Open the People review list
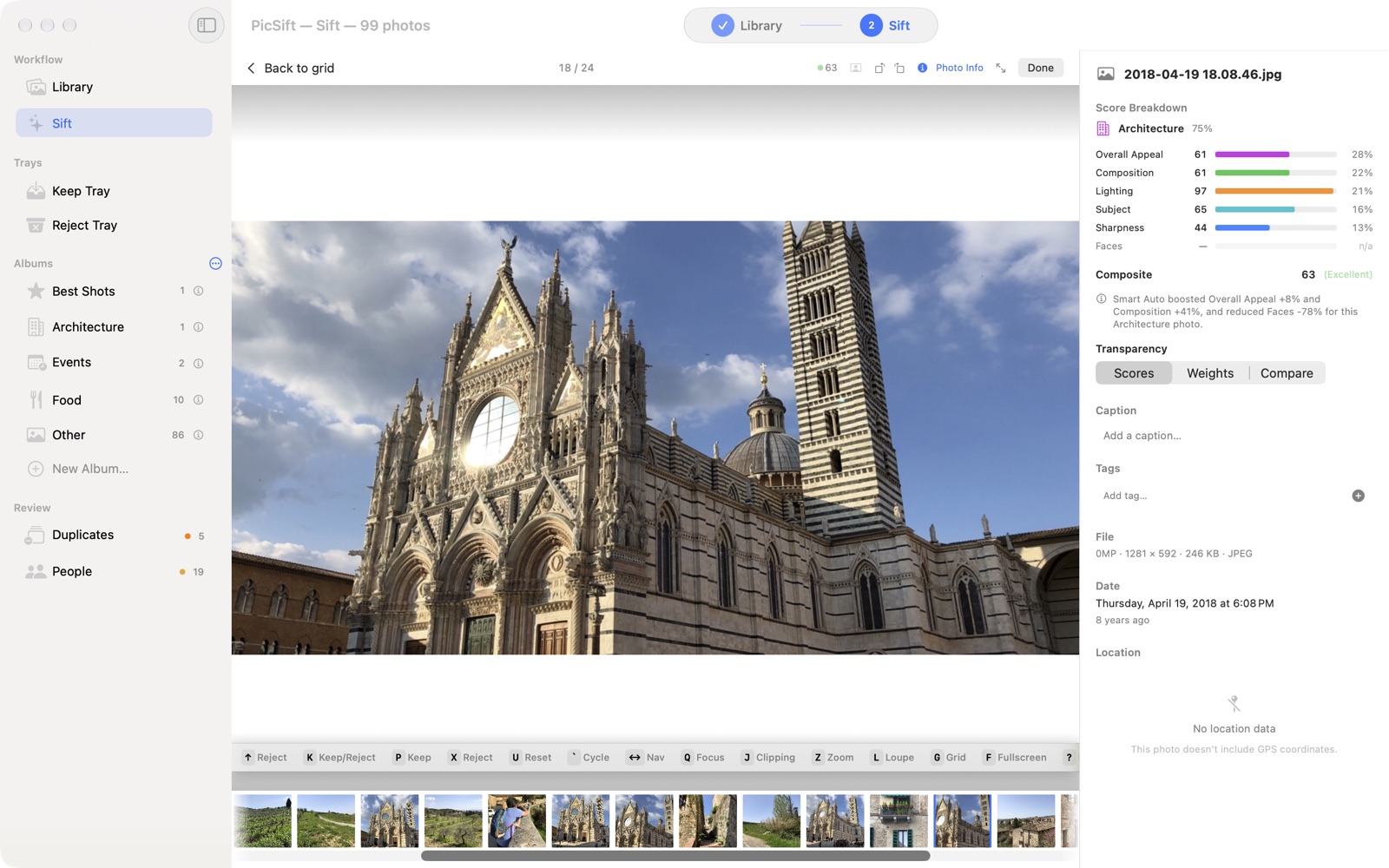The height and width of the screenshot is (868, 1389). pyautogui.click(x=114, y=571)
